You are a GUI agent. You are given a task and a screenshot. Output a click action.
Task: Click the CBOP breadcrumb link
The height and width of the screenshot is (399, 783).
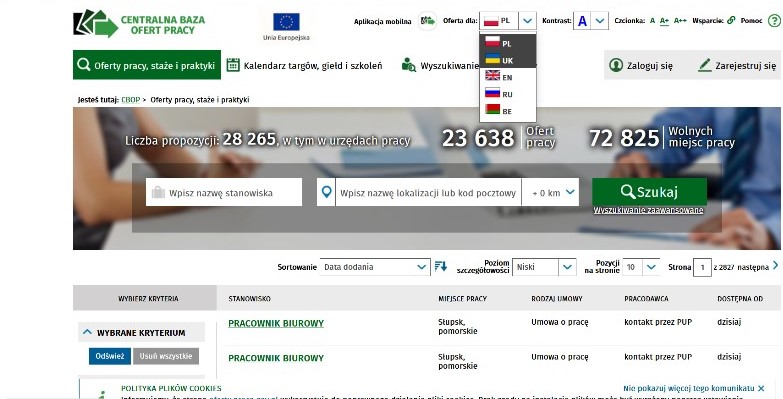pos(131,100)
